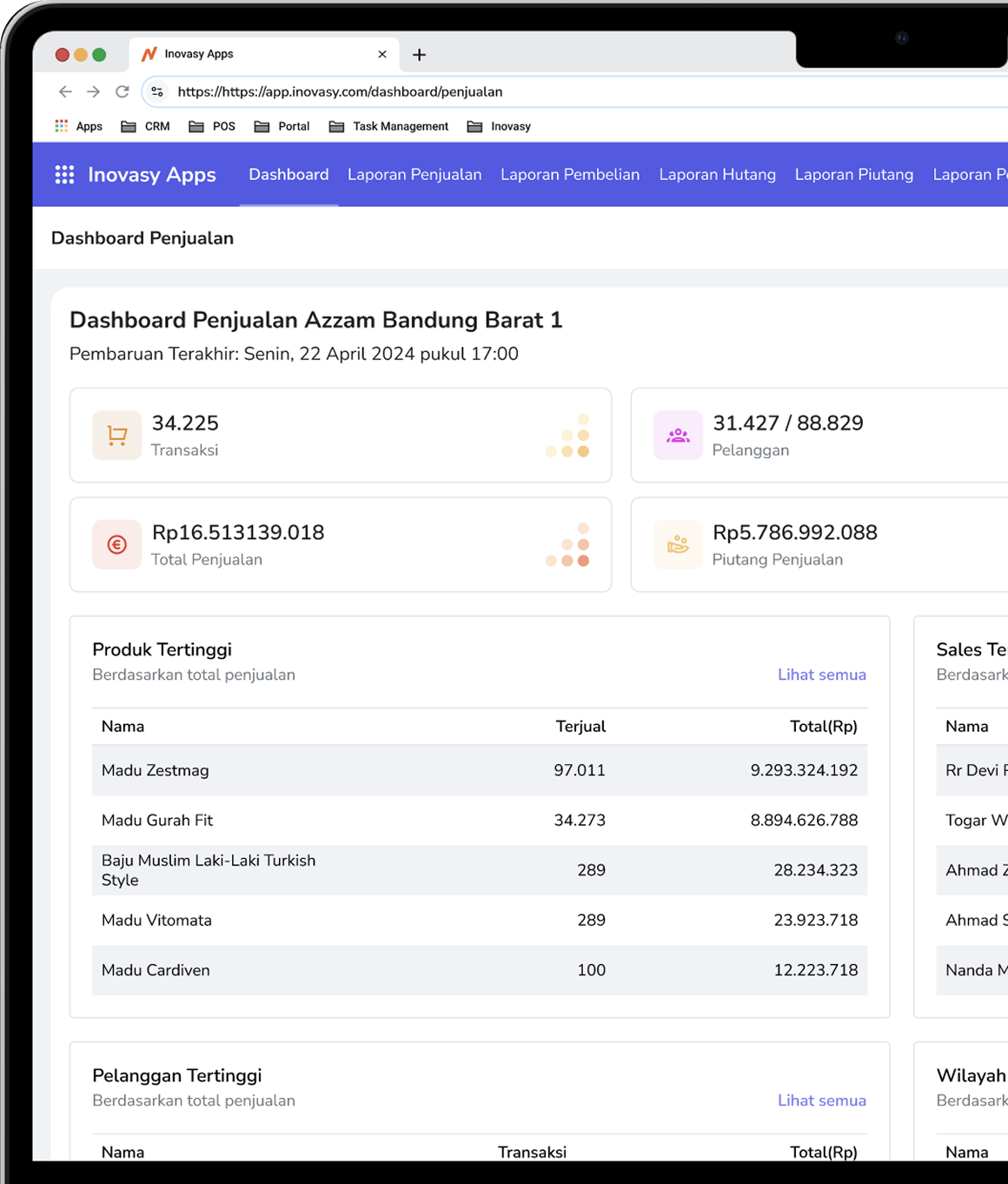Click the 34.273 sold value
This screenshot has width=1008, height=1184.
(580, 820)
